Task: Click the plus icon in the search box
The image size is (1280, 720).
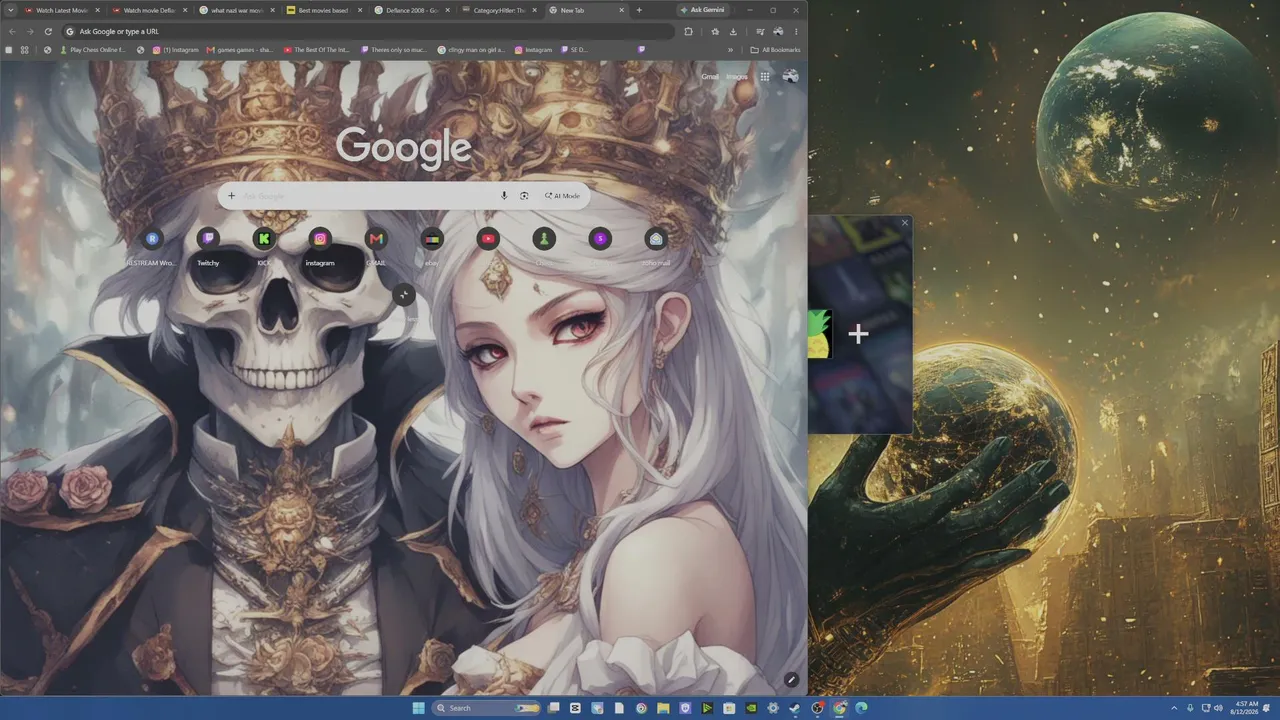Action: click(x=232, y=196)
